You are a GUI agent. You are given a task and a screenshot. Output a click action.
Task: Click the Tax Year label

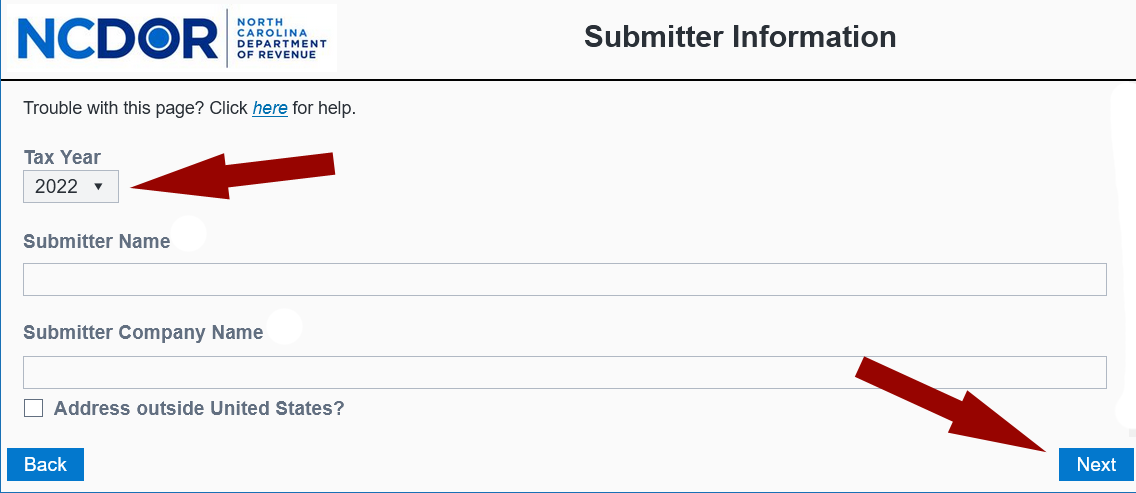click(62, 157)
